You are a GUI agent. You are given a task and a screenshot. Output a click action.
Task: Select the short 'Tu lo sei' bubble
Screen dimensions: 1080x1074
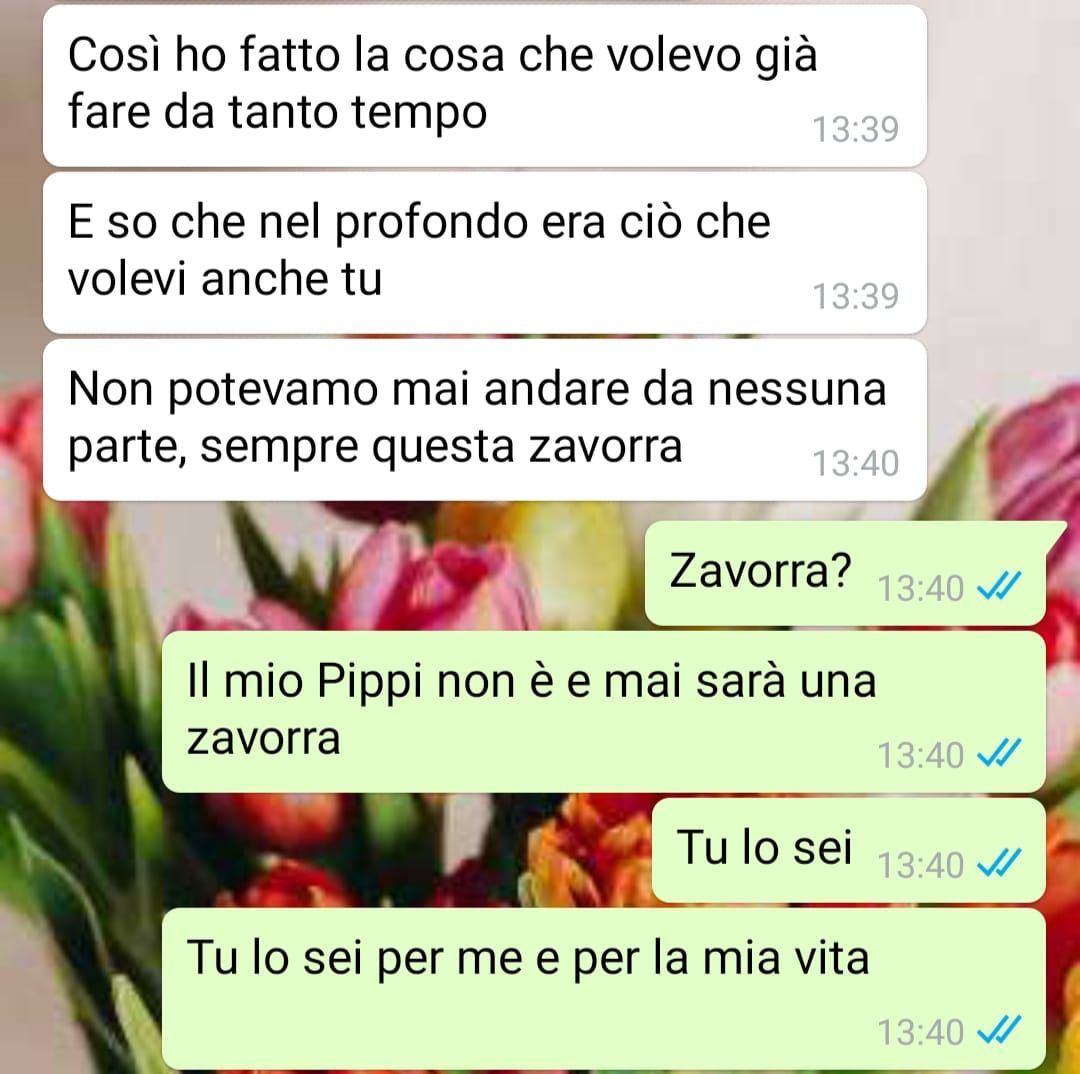(849, 850)
